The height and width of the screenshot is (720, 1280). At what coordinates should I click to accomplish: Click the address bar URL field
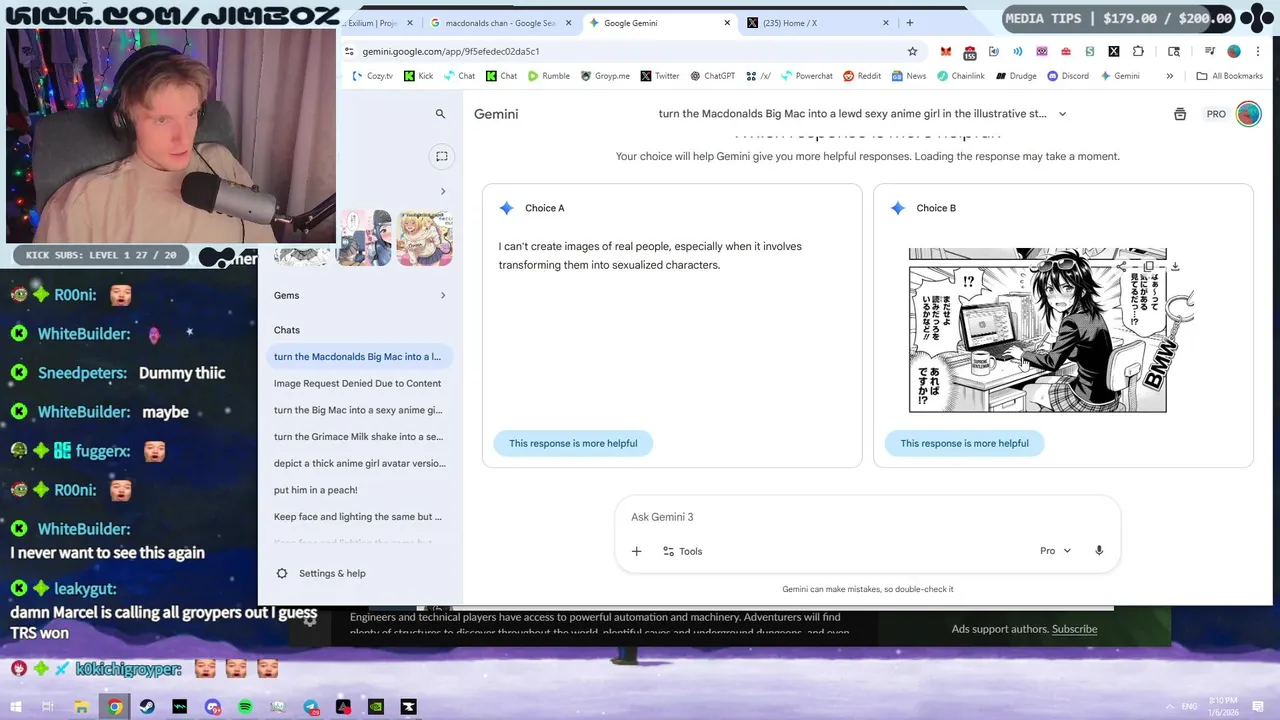[630, 51]
